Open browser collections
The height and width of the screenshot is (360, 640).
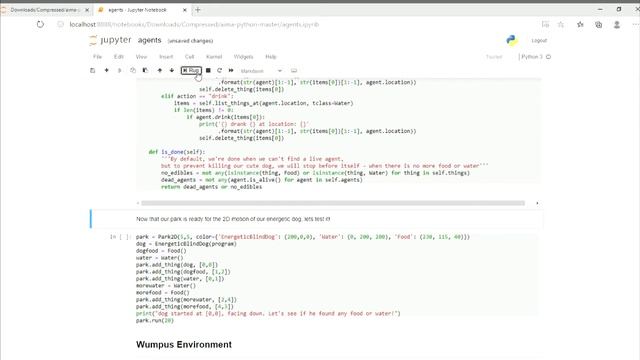[598, 24]
